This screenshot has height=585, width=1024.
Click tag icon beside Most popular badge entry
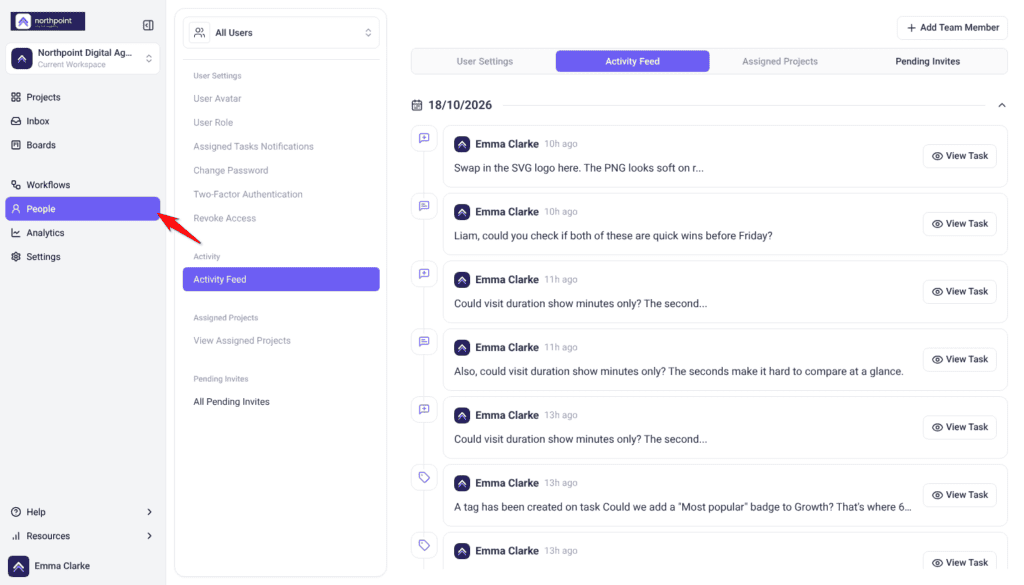point(424,478)
